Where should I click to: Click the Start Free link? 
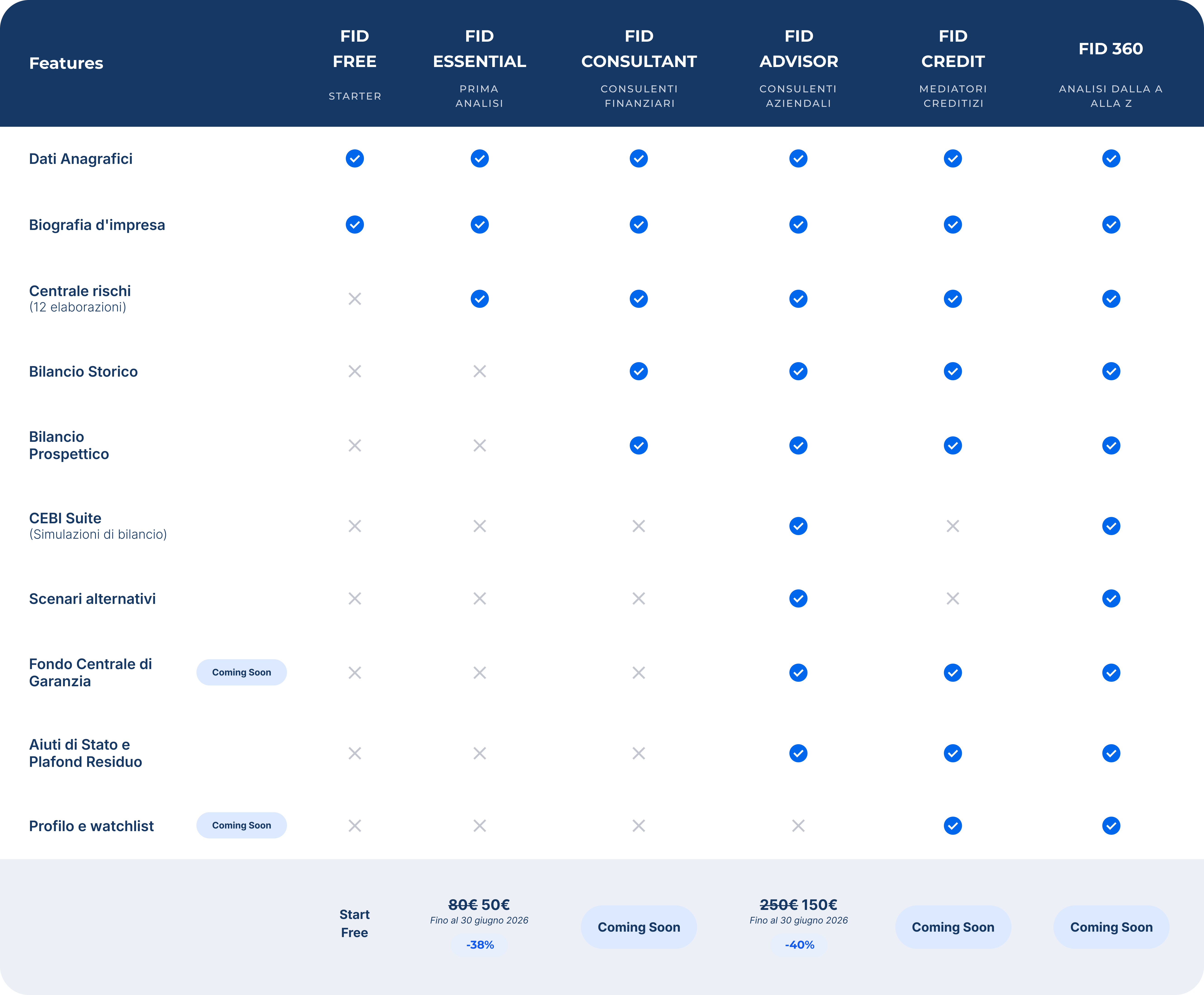coord(354,923)
